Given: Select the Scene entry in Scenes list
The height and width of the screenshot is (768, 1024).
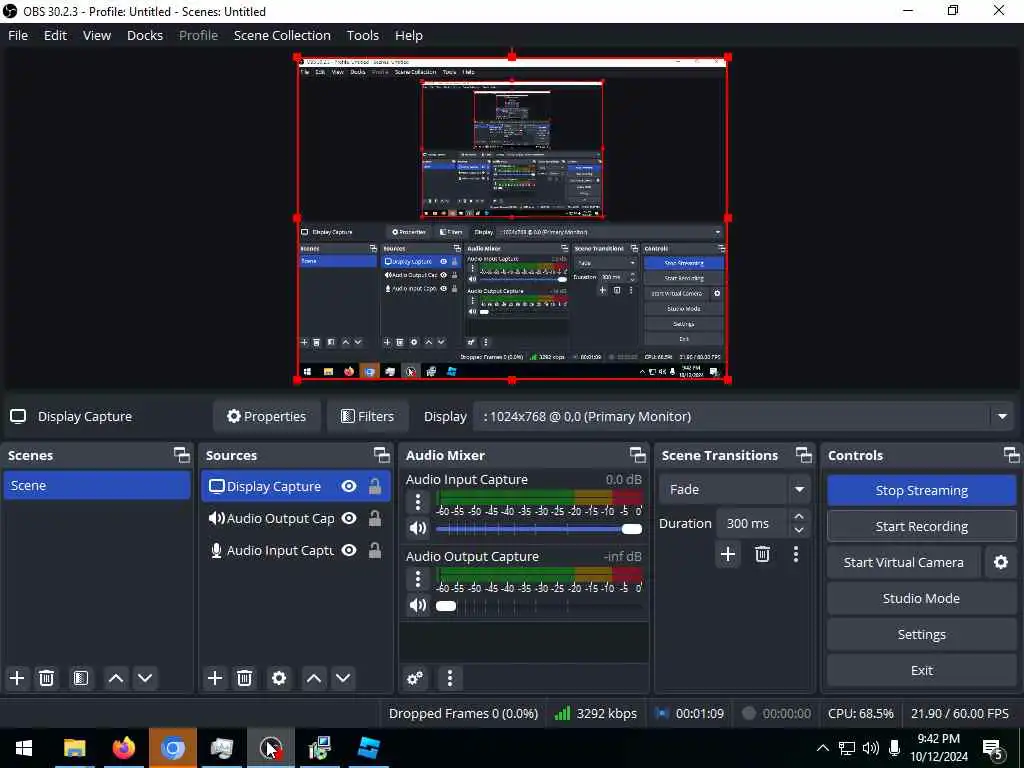Looking at the screenshot, I should 97,485.
